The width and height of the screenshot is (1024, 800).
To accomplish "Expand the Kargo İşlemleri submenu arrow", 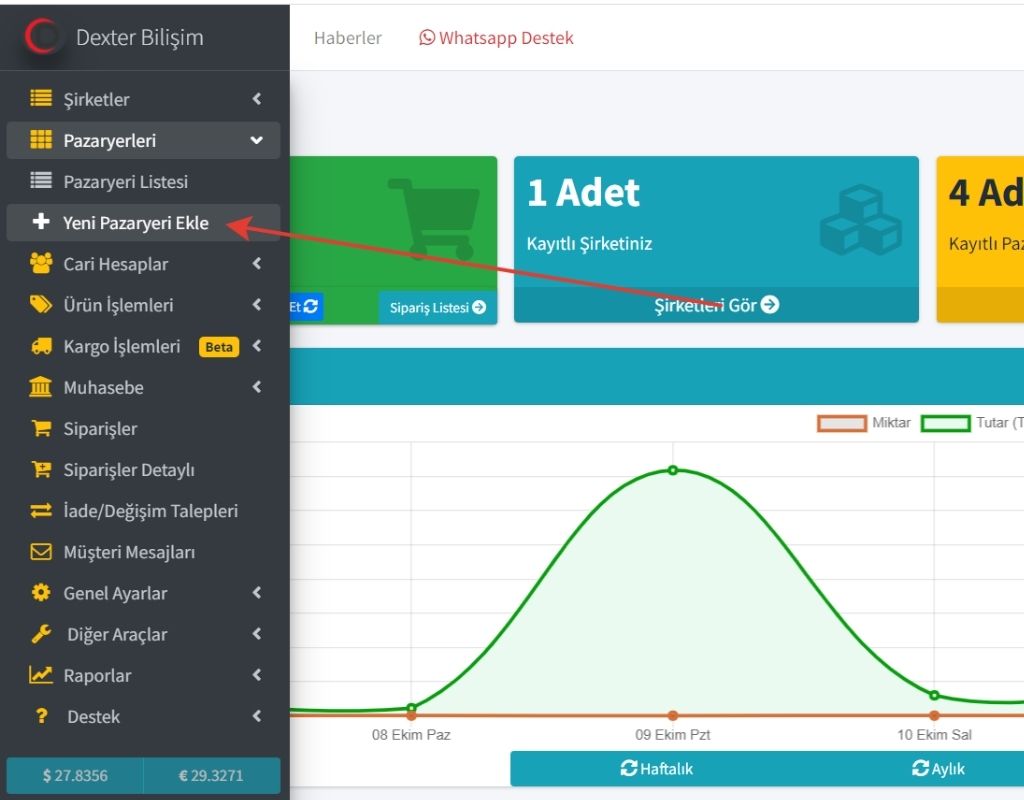I will coord(257,347).
